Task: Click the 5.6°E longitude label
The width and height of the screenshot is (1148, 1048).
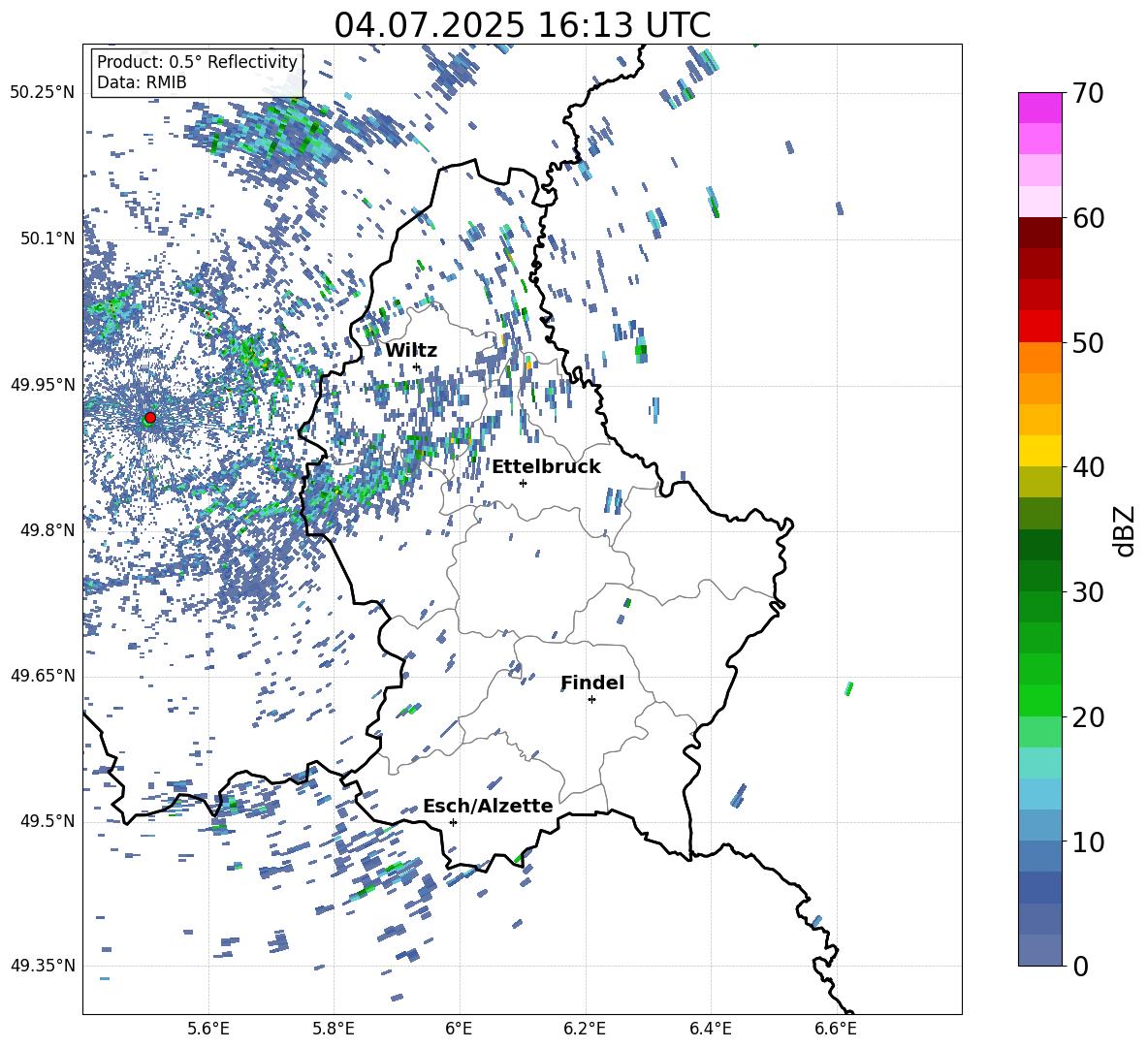Action: (208, 1030)
